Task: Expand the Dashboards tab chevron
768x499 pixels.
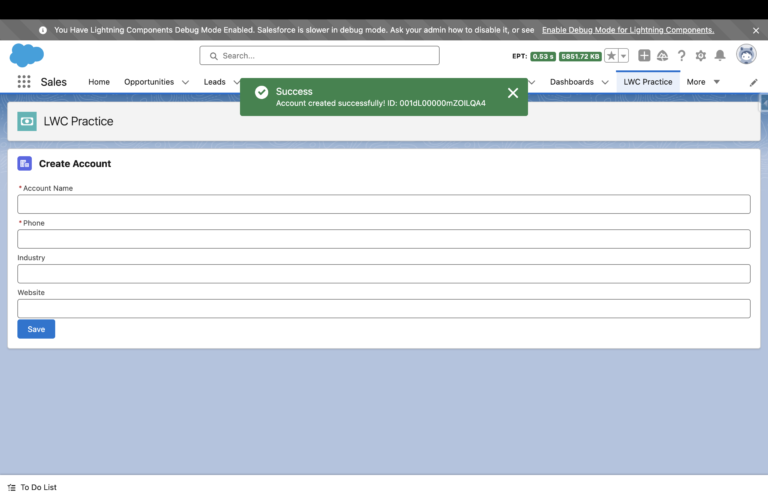Action: pos(605,82)
